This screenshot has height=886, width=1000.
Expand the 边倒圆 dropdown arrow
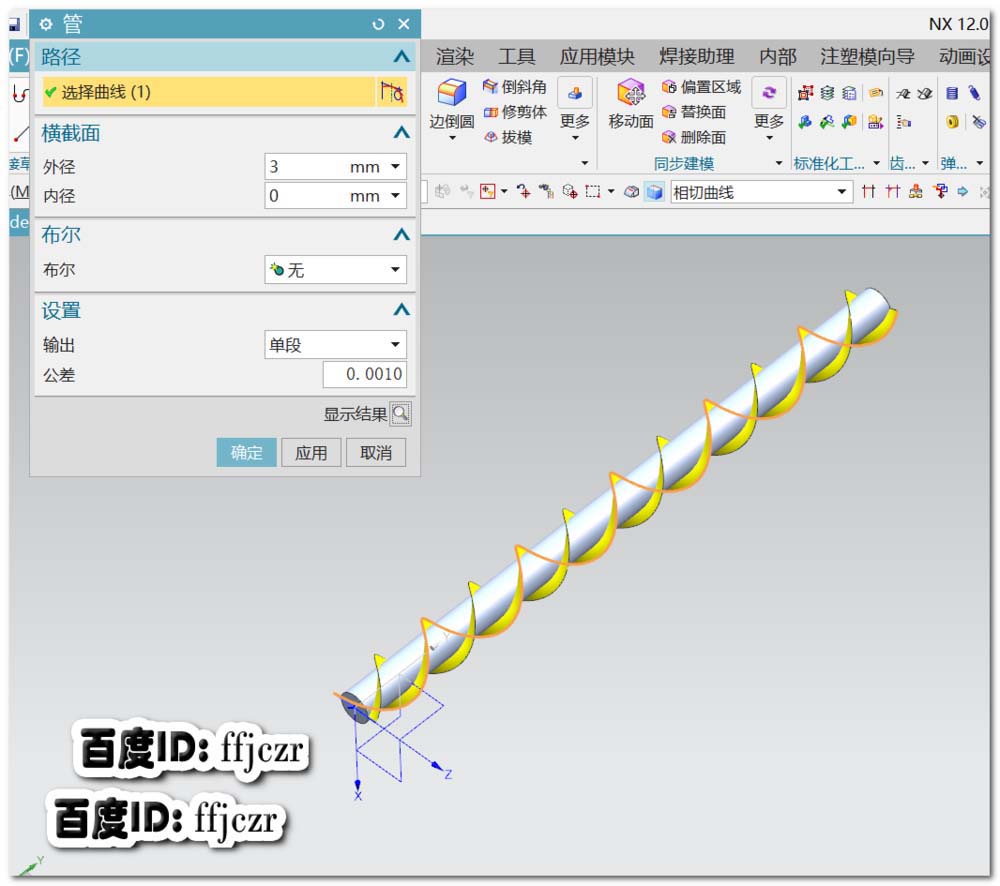[x=452, y=138]
